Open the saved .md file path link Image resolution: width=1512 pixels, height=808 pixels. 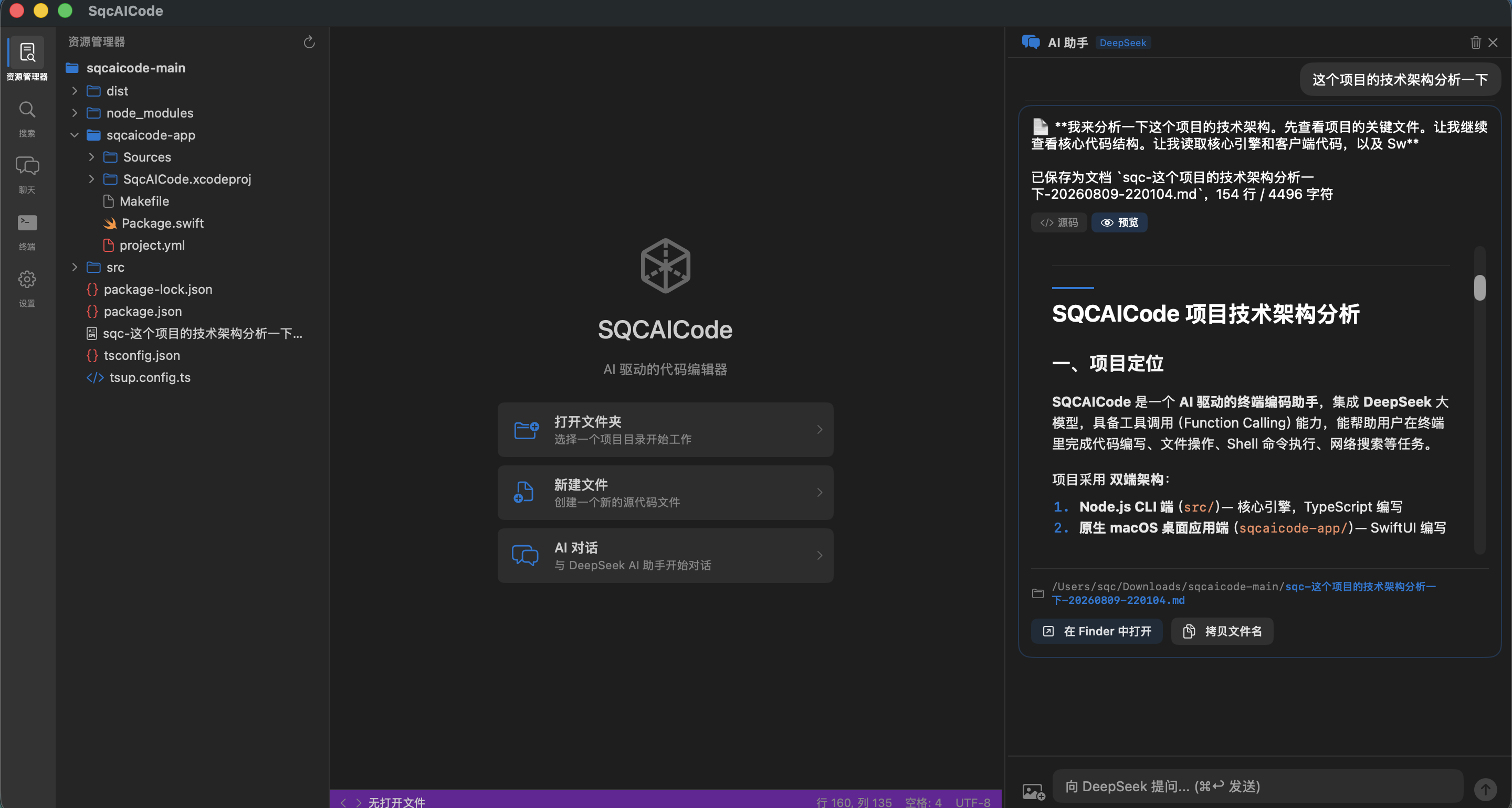[x=1243, y=593]
